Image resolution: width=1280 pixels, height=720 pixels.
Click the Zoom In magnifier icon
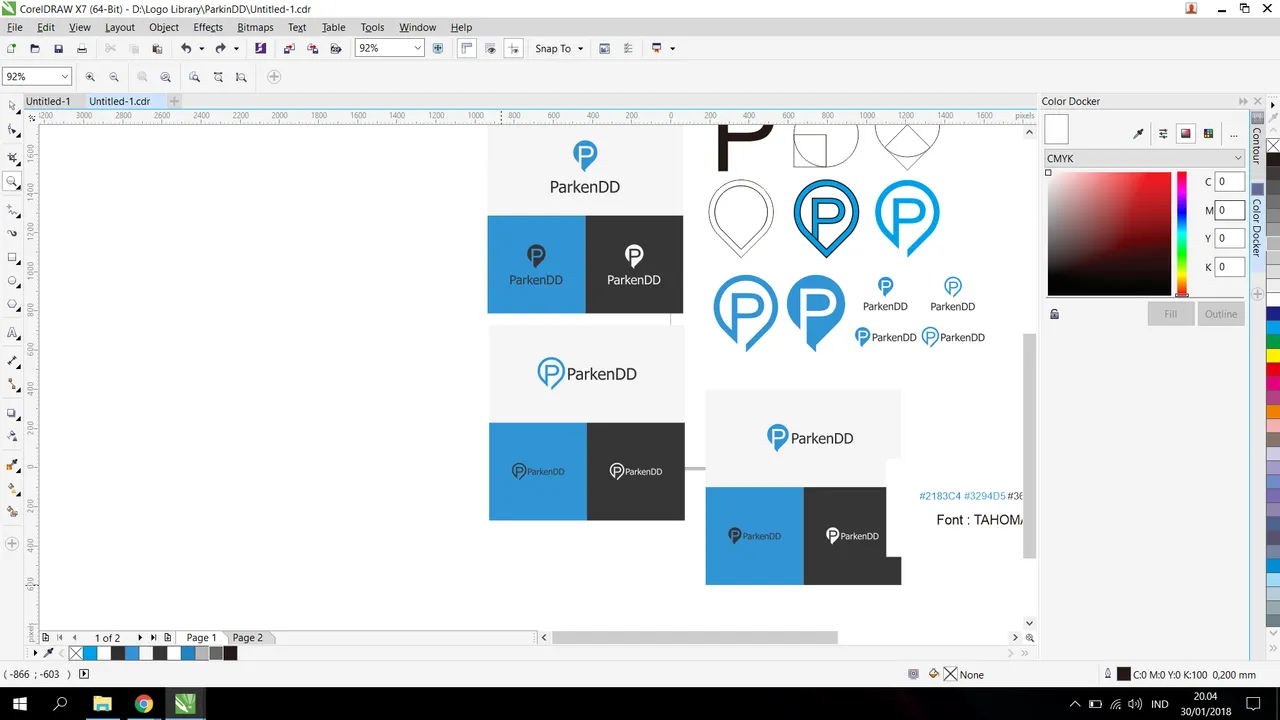[x=90, y=77]
